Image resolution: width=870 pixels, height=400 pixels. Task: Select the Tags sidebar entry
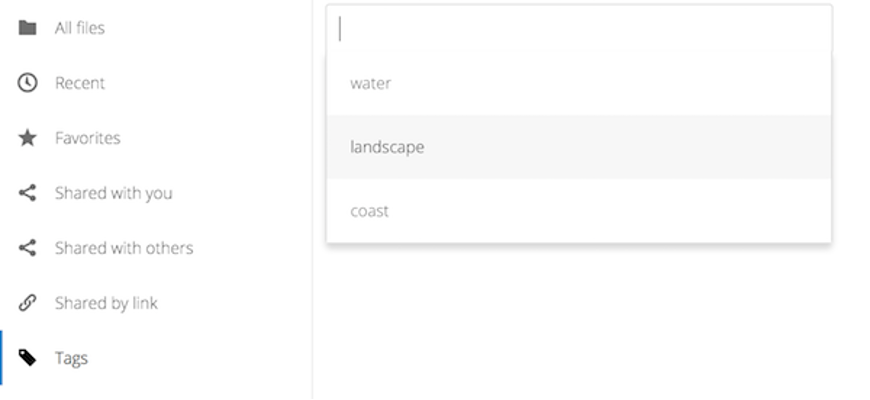[x=71, y=358]
